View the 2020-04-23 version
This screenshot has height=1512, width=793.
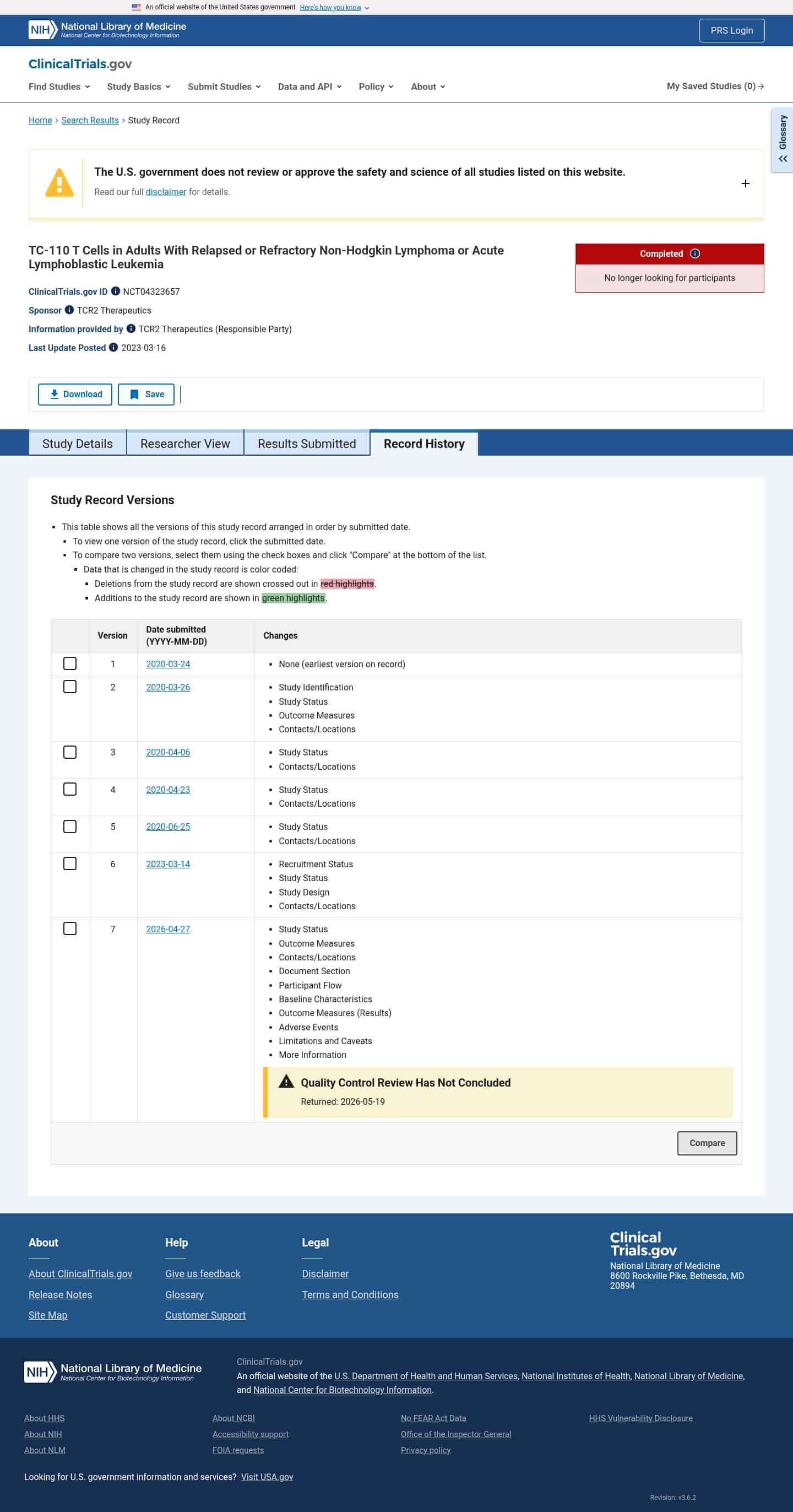coord(168,790)
